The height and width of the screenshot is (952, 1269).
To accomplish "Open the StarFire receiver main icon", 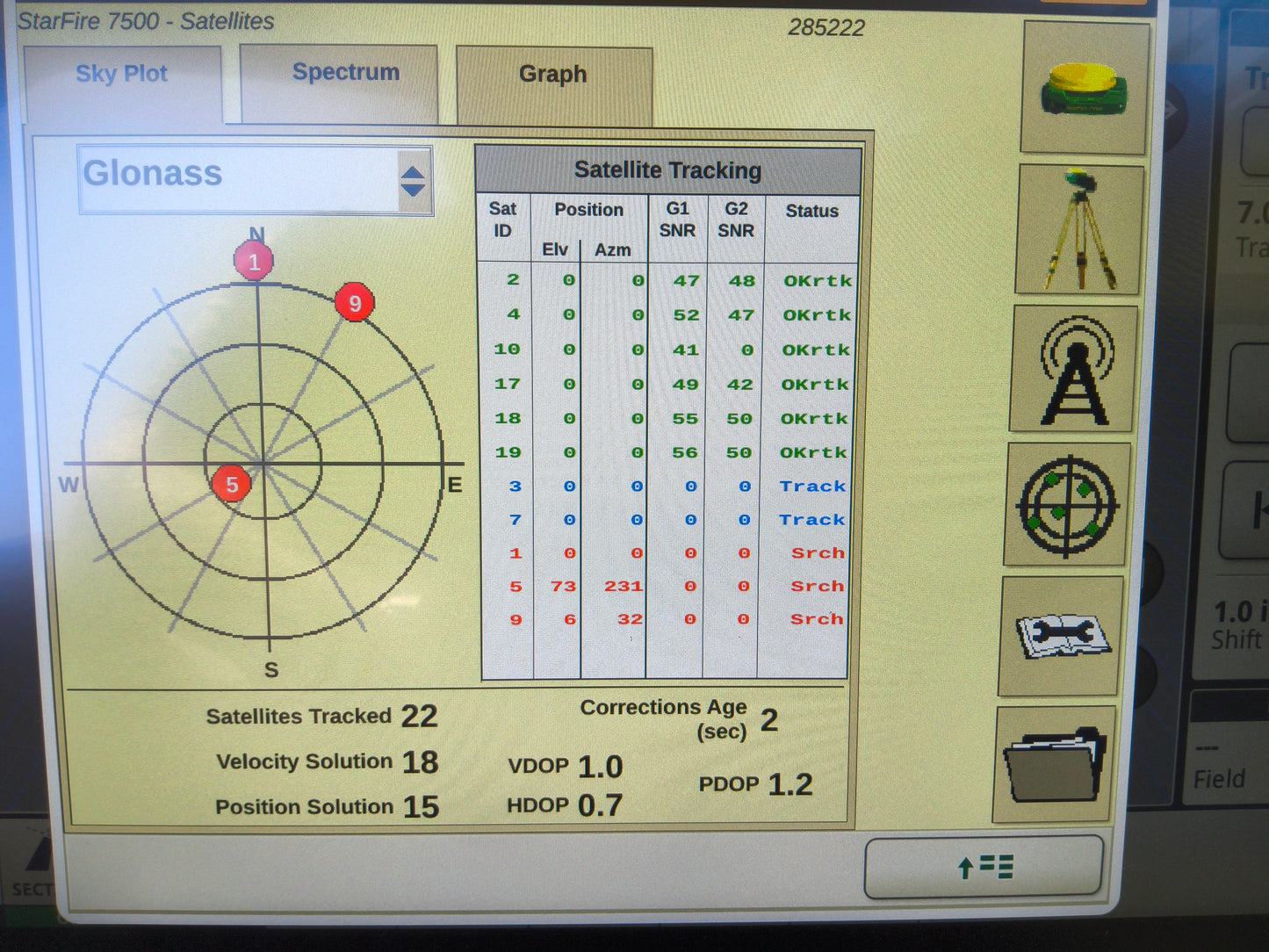I will pyautogui.click(x=1085, y=88).
